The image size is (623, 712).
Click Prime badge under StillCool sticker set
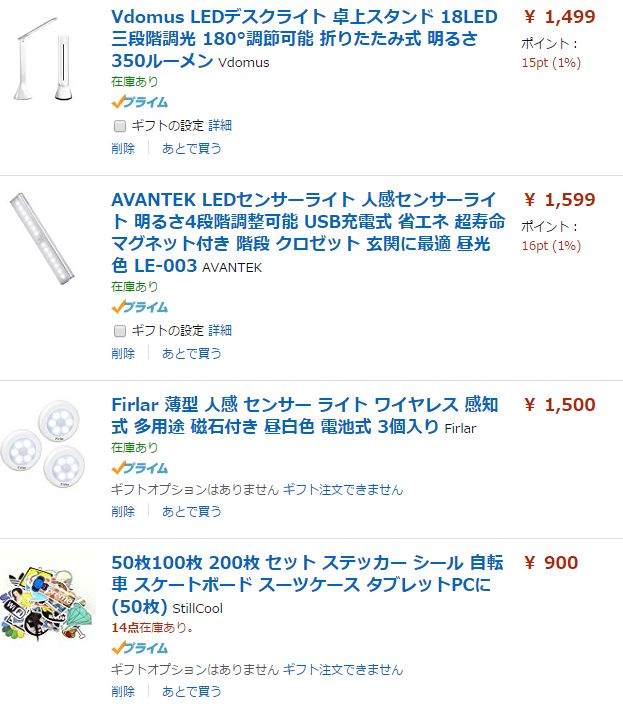pyautogui.click(x=139, y=648)
